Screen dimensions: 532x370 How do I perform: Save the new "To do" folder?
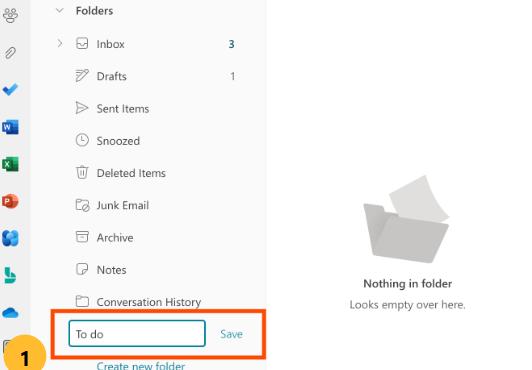pos(231,334)
